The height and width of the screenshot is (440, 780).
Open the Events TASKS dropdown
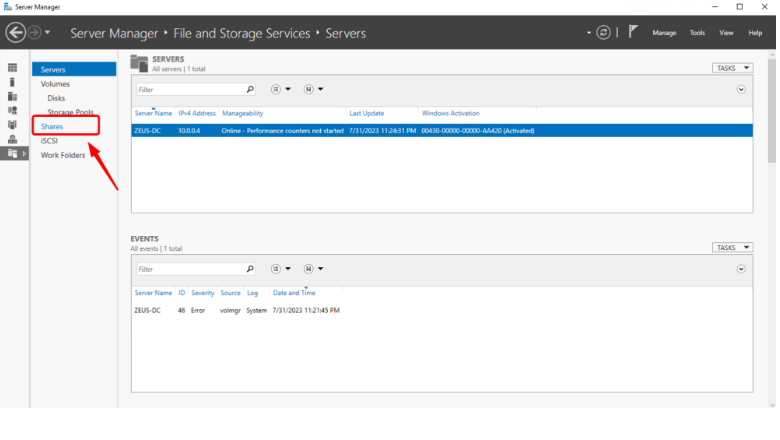click(x=732, y=247)
